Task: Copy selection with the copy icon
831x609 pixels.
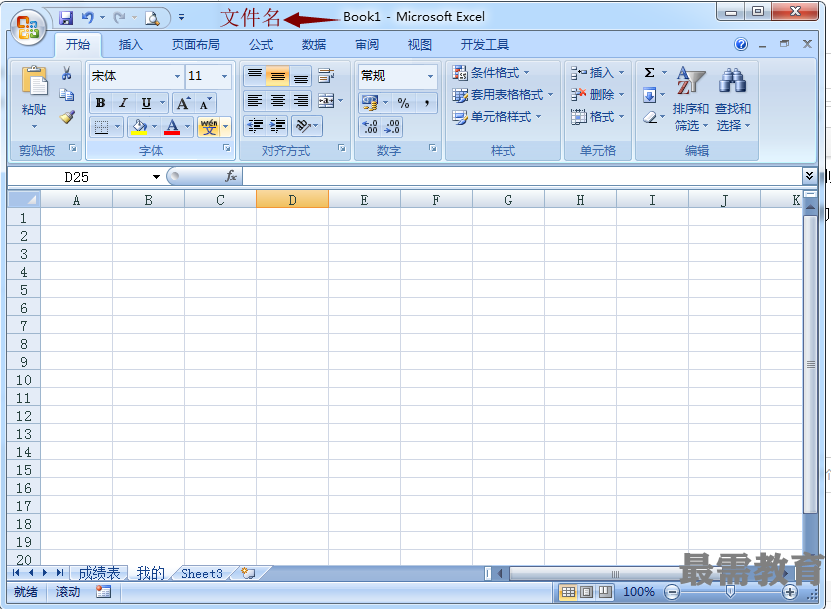Action: click(66, 95)
